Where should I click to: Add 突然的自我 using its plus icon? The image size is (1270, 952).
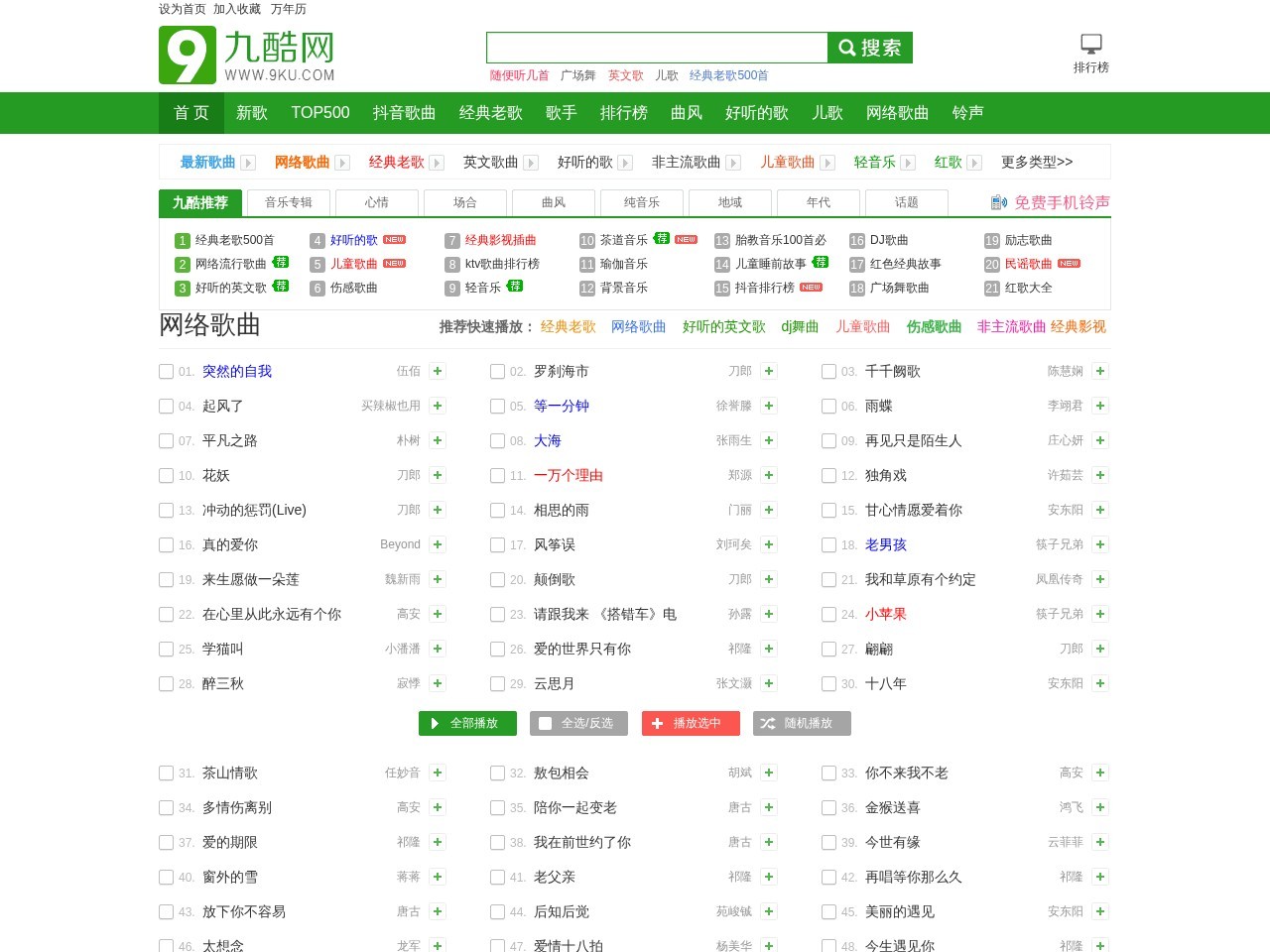(x=437, y=371)
